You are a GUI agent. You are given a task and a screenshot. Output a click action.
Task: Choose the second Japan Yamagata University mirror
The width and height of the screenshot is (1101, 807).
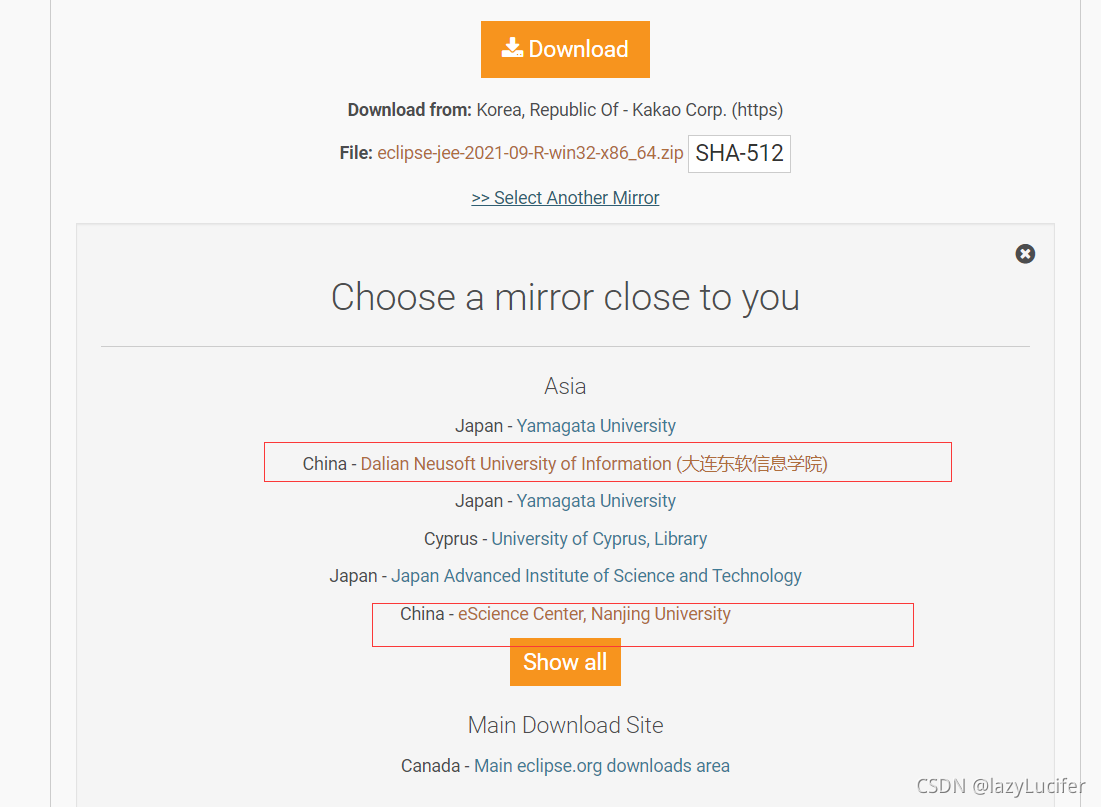[596, 501]
